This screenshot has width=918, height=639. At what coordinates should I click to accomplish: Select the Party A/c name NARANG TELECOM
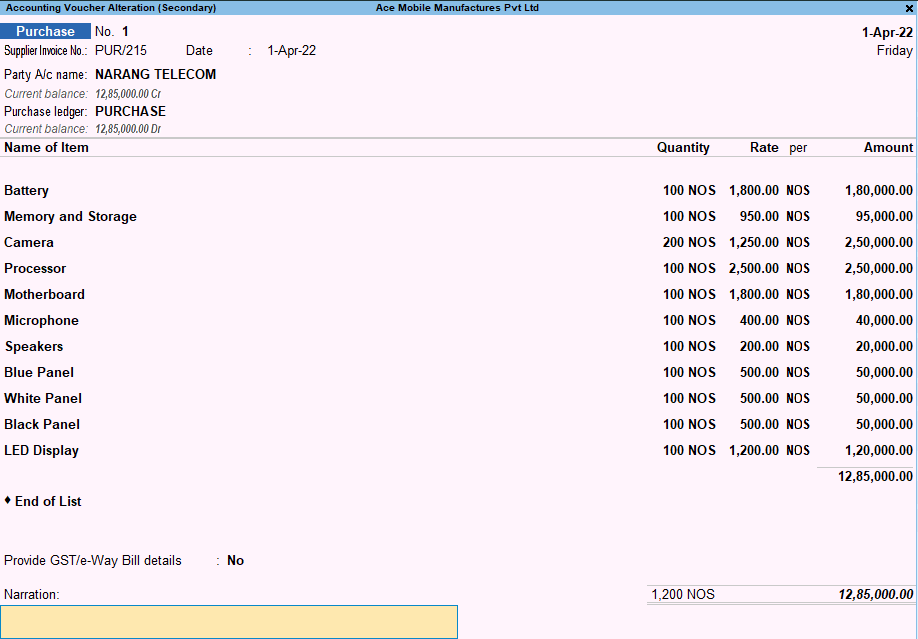point(155,74)
